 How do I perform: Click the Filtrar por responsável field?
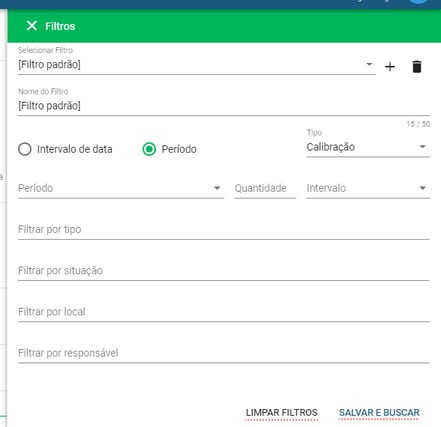click(224, 353)
